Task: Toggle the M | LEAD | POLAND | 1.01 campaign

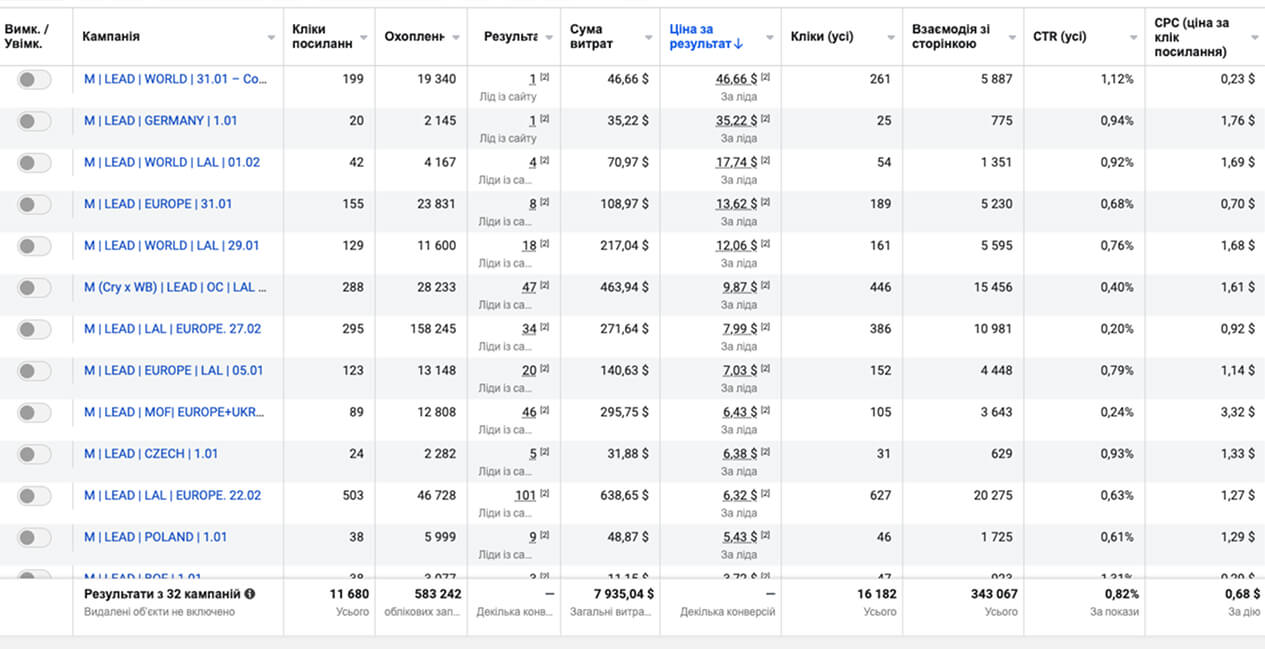Action: pos(34,537)
